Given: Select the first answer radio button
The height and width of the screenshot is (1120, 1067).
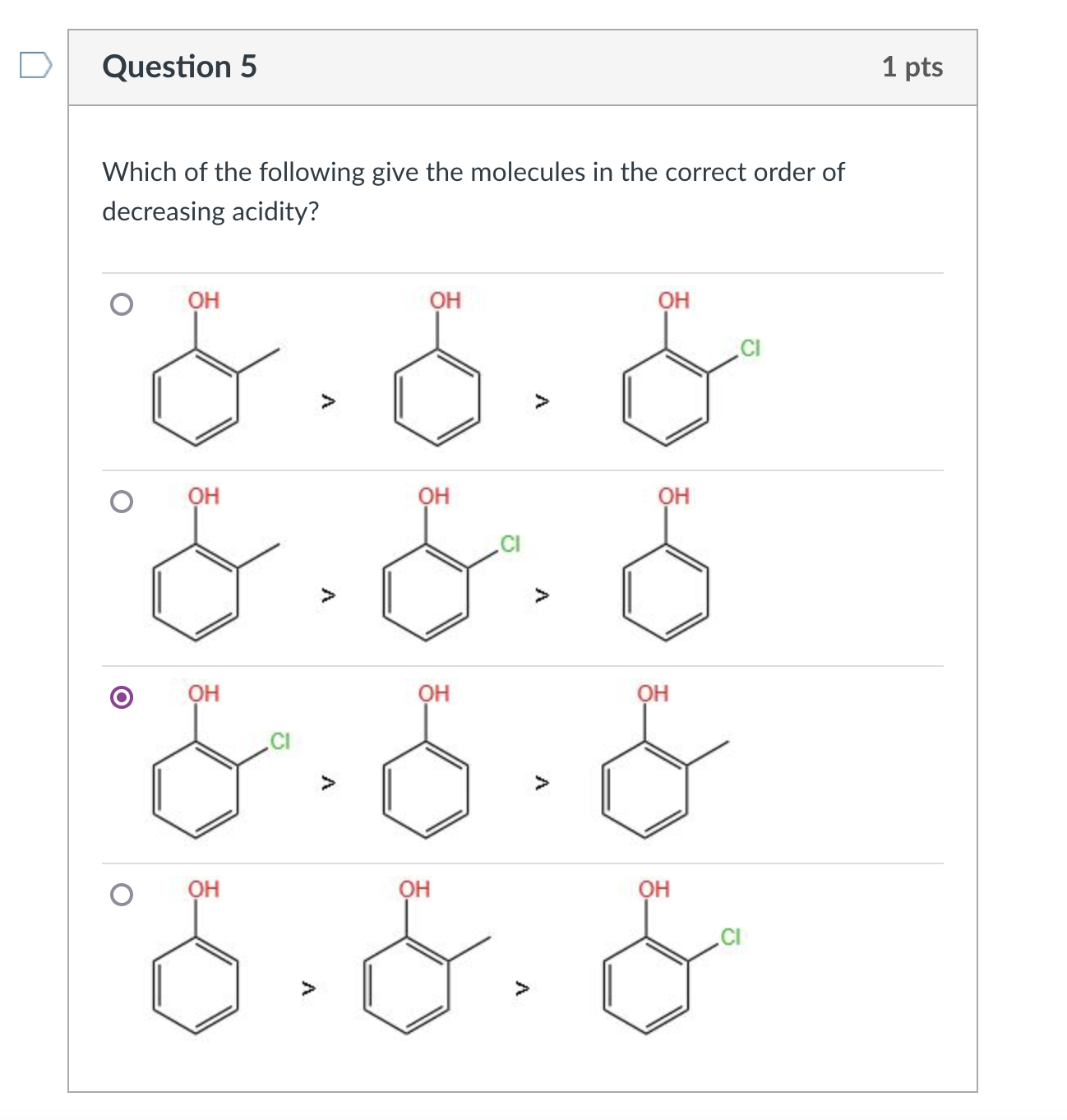Looking at the screenshot, I should point(122,305).
